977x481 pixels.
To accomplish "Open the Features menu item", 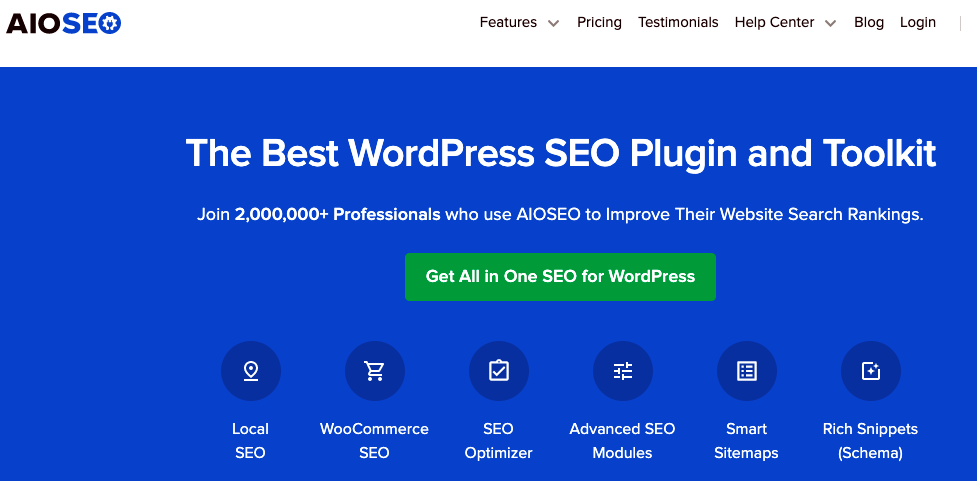I will (x=508, y=22).
